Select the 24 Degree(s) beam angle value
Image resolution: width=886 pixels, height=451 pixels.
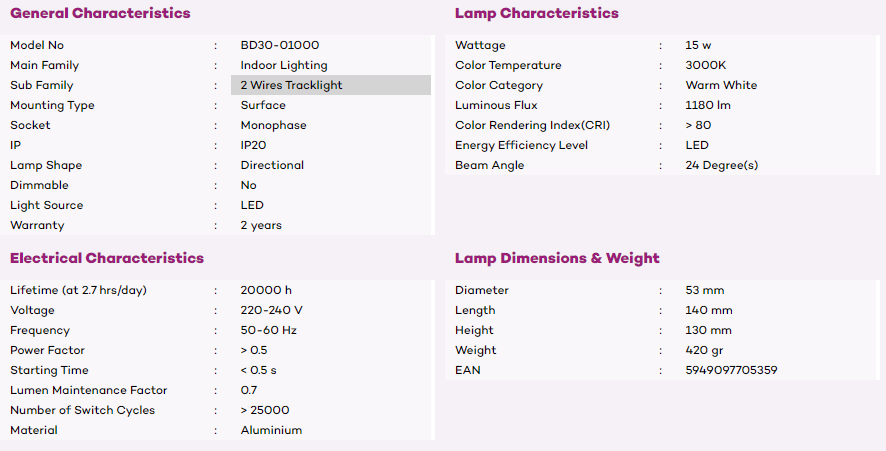click(x=722, y=165)
